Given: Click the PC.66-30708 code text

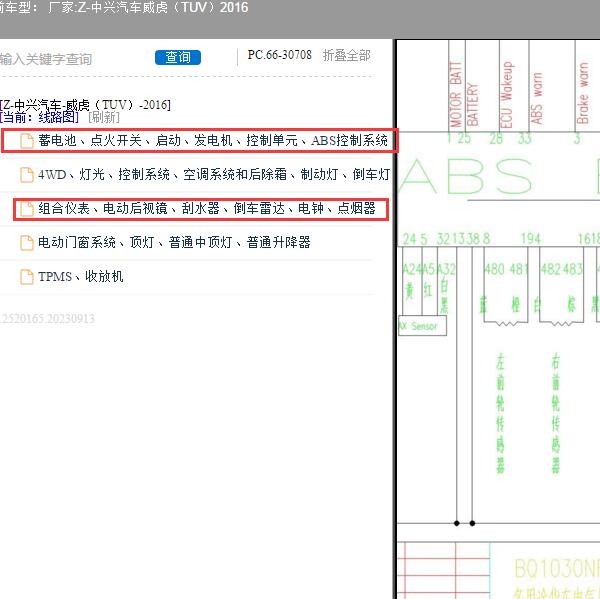Looking at the screenshot, I should [280, 55].
